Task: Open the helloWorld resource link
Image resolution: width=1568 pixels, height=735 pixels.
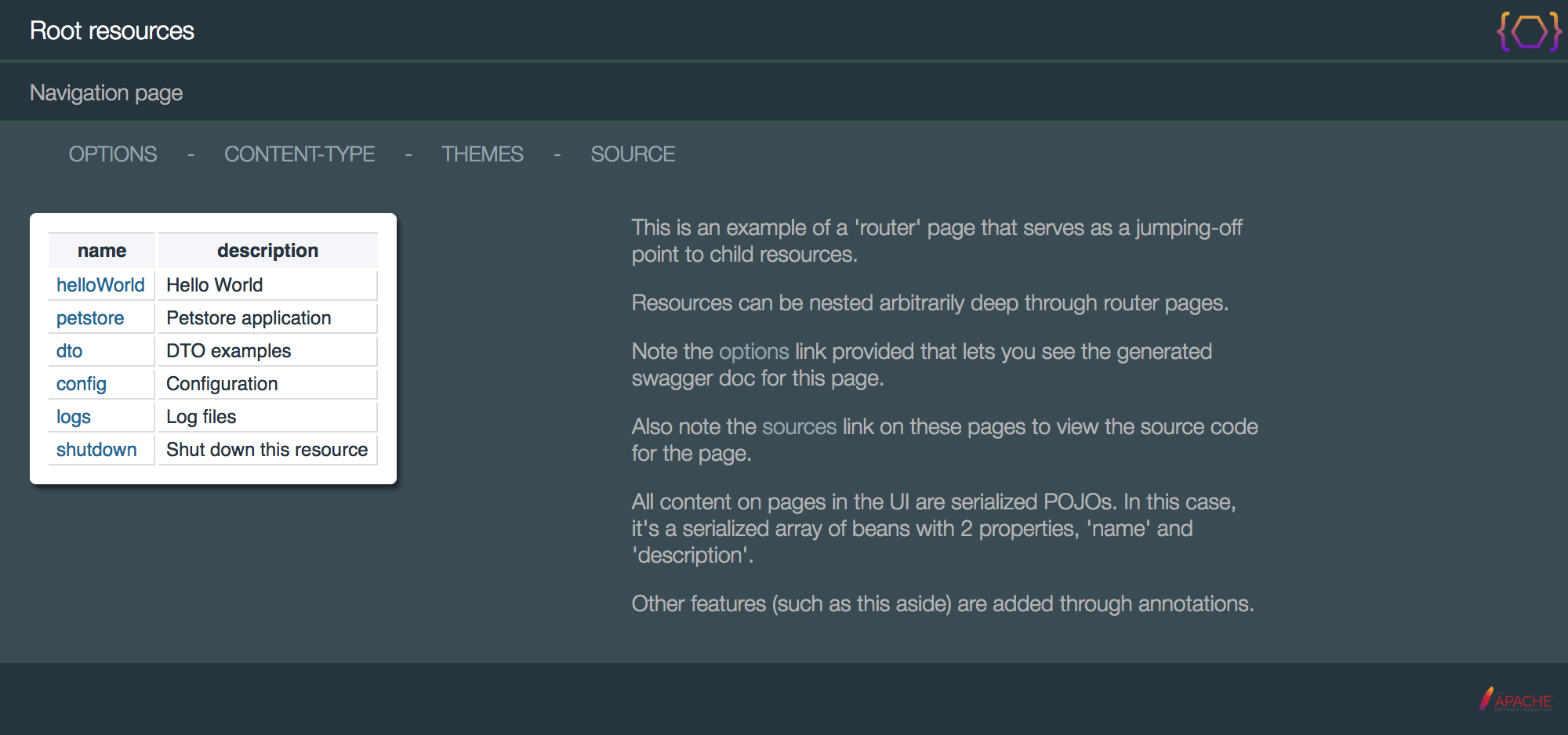Action: pyautogui.click(x=100, y=285)
